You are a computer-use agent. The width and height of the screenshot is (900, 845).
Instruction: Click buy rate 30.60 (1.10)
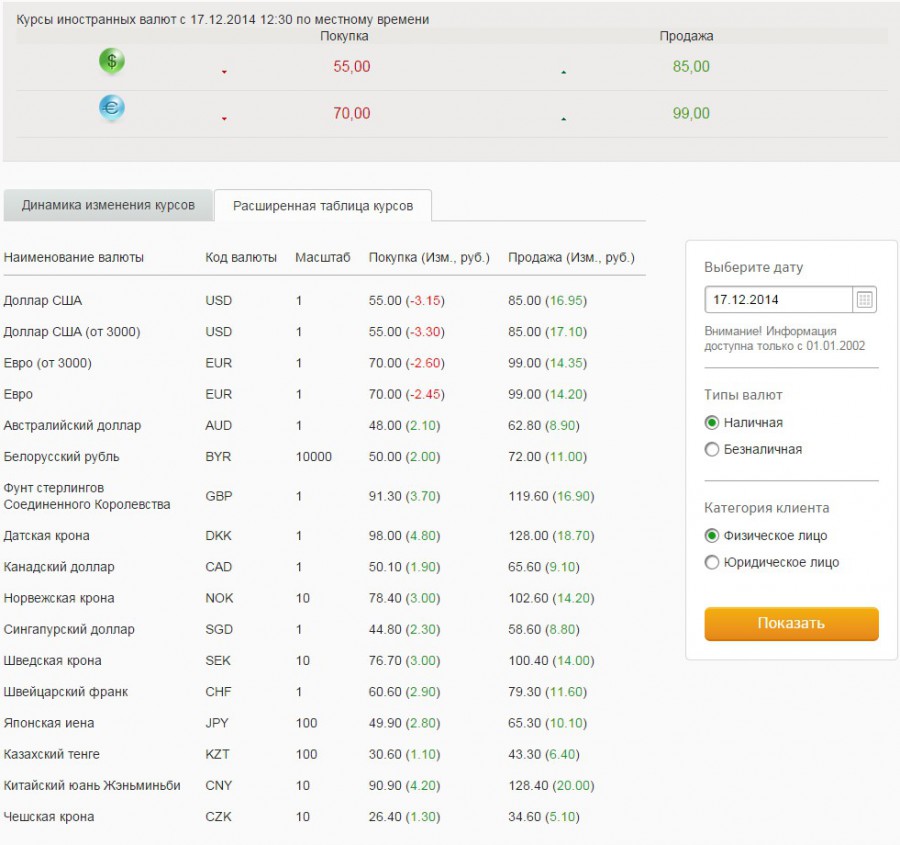405,754
